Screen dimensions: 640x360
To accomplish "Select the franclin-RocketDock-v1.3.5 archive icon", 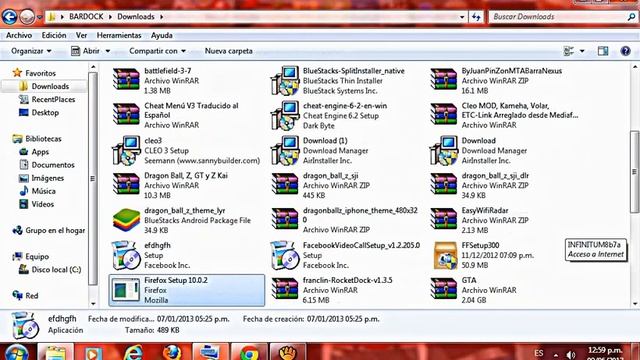I will coord(285,289).
